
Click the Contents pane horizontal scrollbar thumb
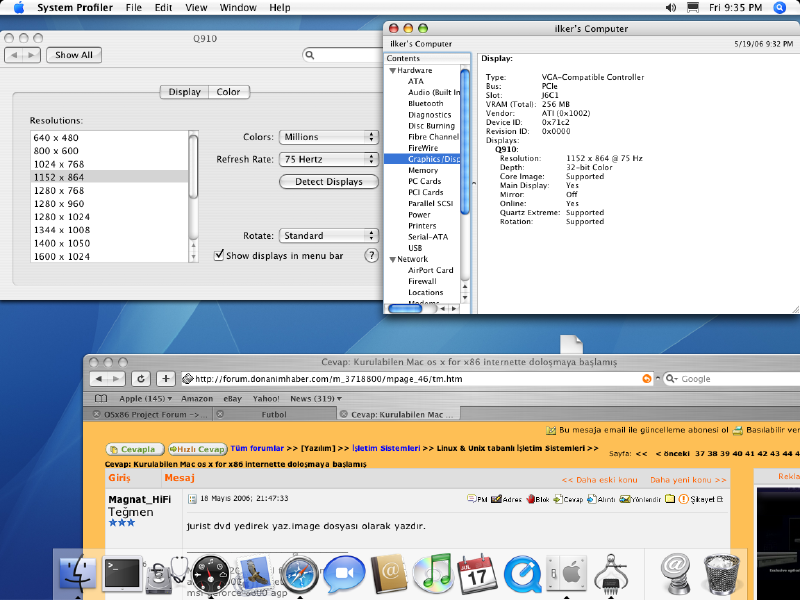pos(405,308)
